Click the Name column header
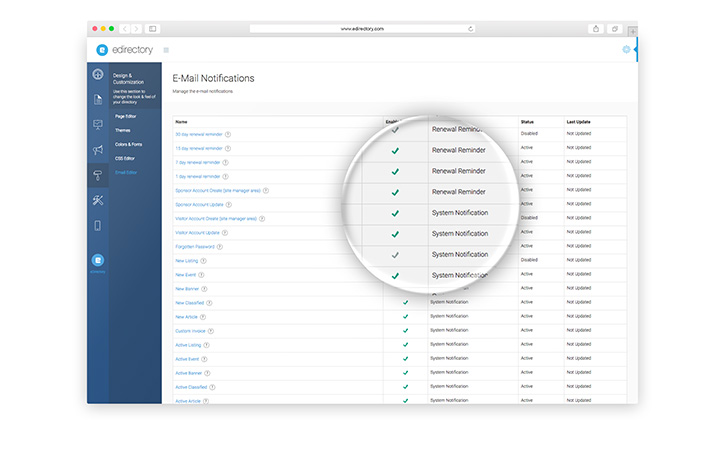Screen dimensions: 721x451 [x=181, y=122]
